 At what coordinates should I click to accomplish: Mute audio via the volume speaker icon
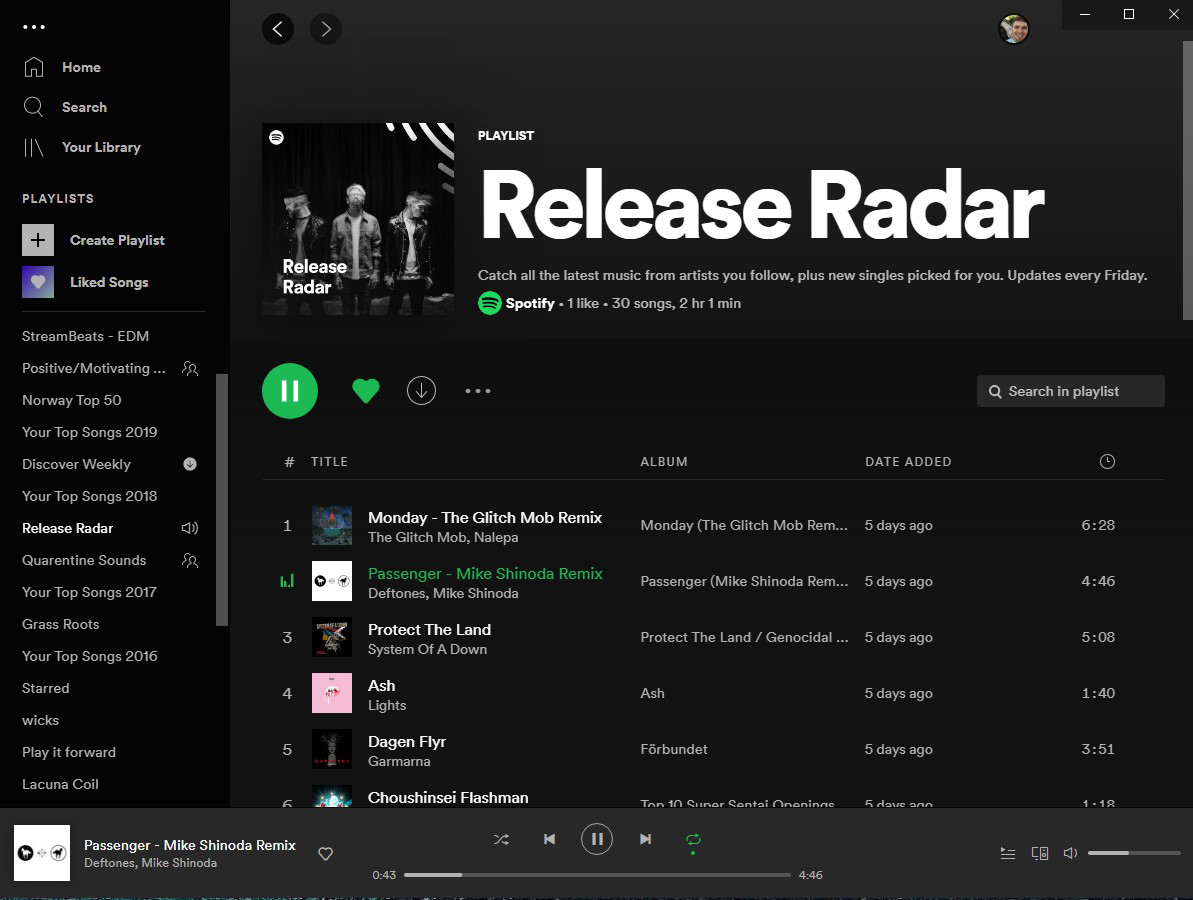click(1070, 853)
